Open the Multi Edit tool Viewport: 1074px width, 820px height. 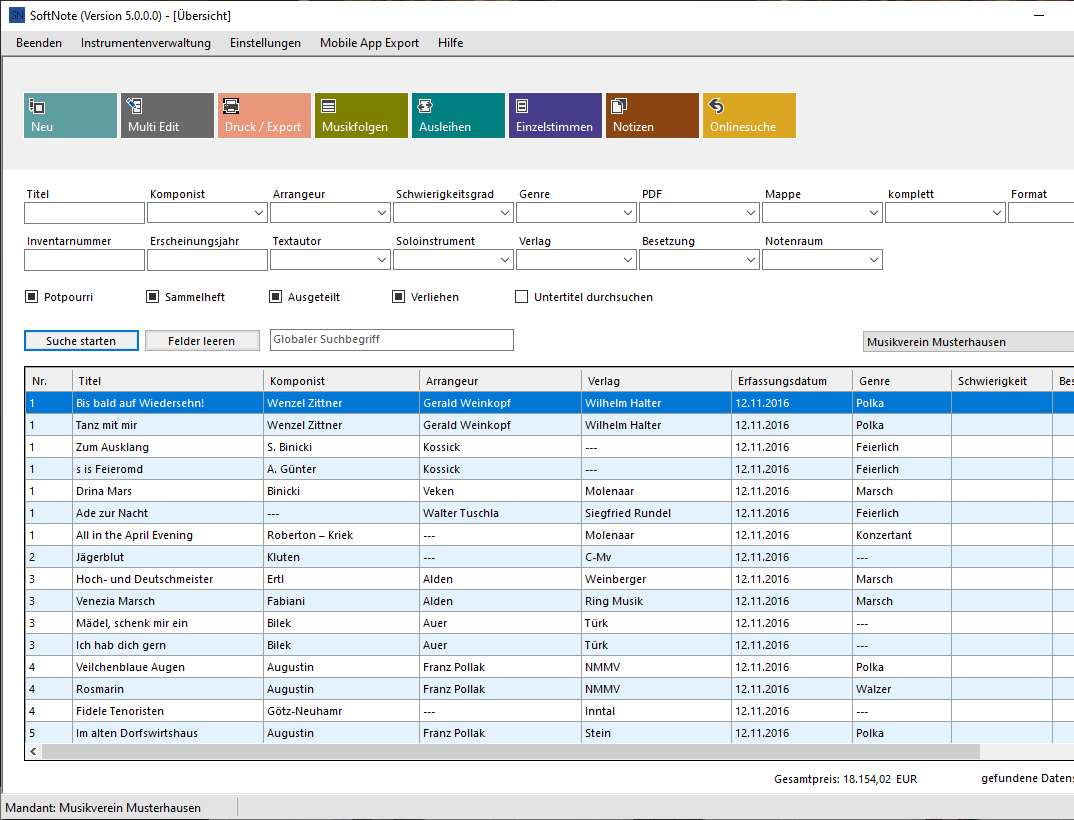point(167,115)
